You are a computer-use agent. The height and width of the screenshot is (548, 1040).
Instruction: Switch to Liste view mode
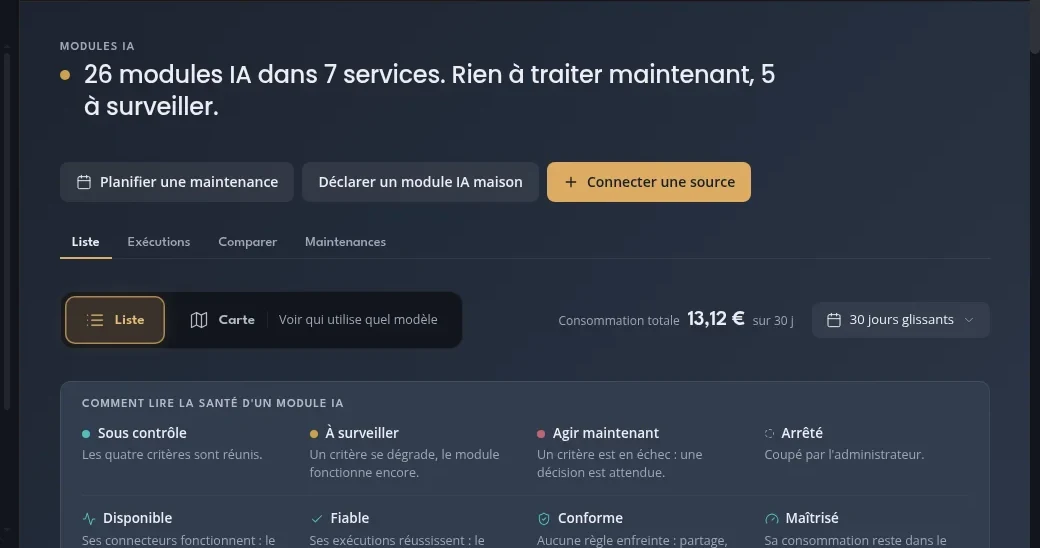pos(115,320)
